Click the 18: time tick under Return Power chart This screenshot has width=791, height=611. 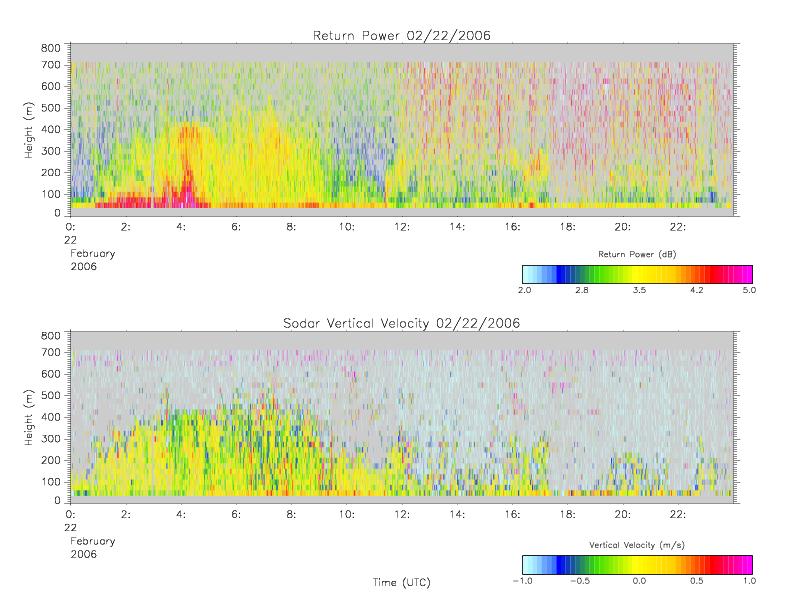pyautogui.click(x=567, y=227)
